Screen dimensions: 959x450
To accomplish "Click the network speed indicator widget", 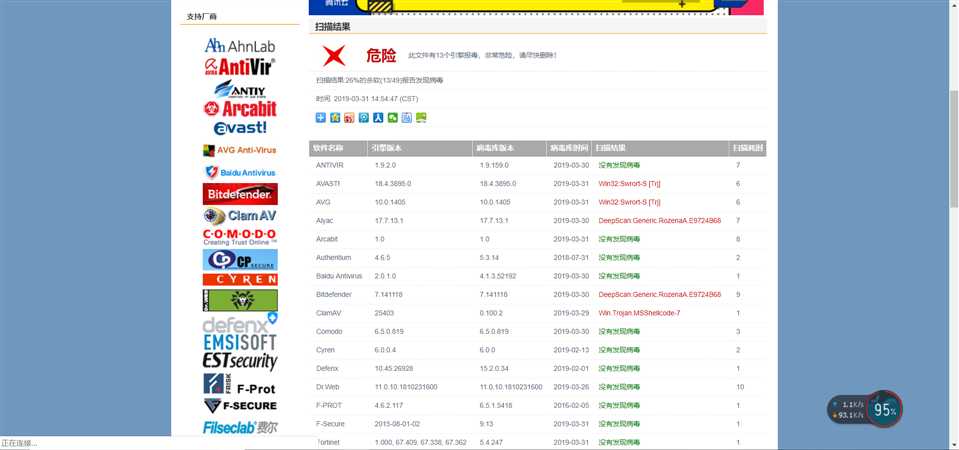I will 848,410.
